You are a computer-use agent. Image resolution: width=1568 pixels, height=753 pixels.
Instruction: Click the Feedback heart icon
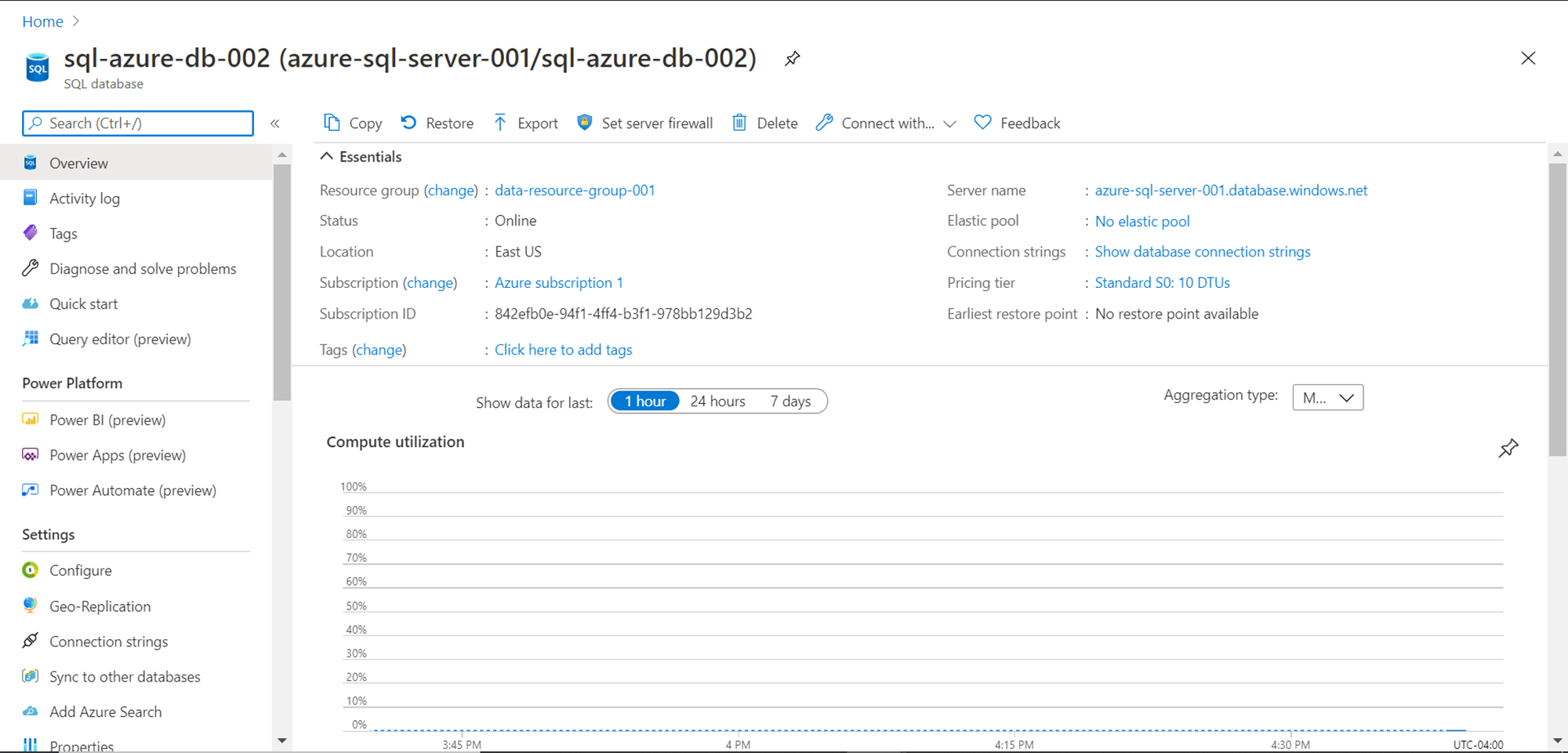(x=982, y=122)
